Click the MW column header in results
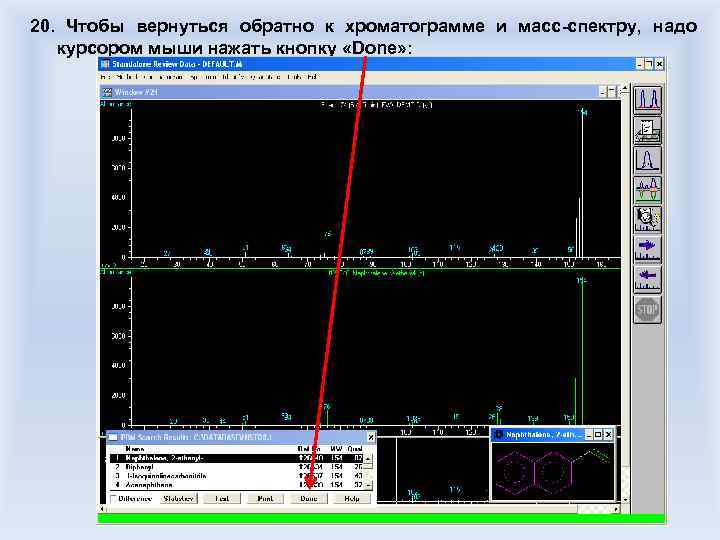Image resolution: width=720 pixels, height=540 pixels. 336,449
